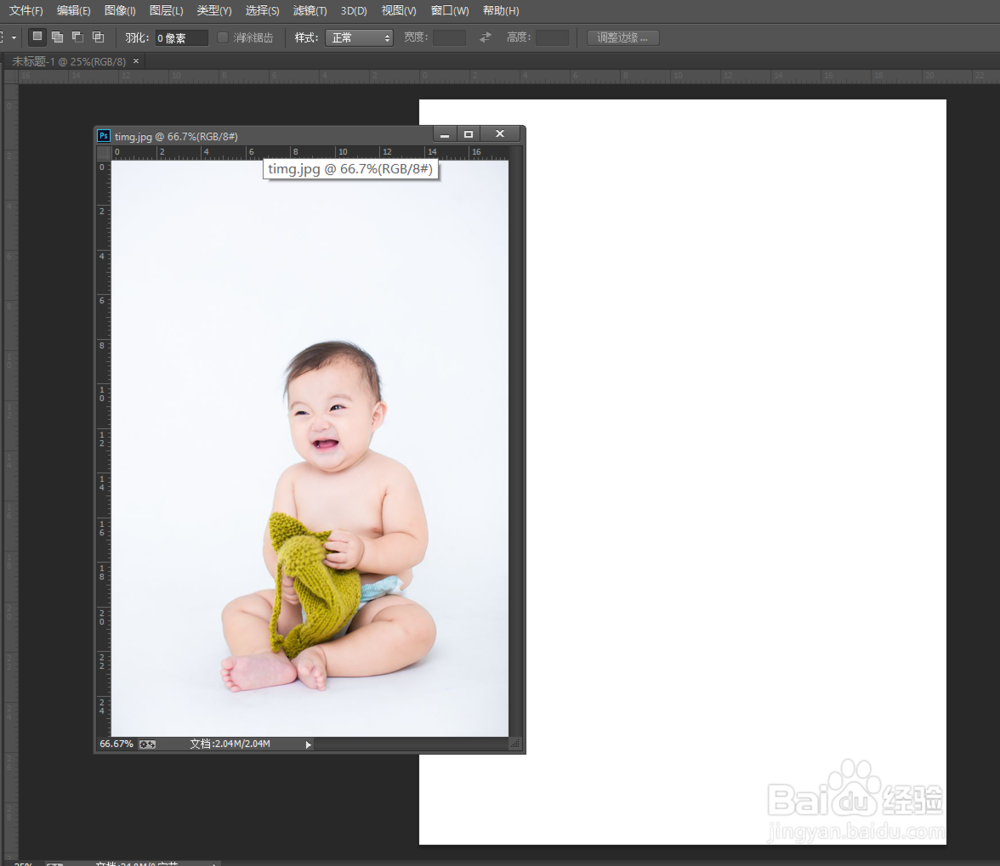1000x866 pixels.
Task: Click the 文档:2.04M/2.04M status text
Action: pyautogui.click(x=230, y=744)
